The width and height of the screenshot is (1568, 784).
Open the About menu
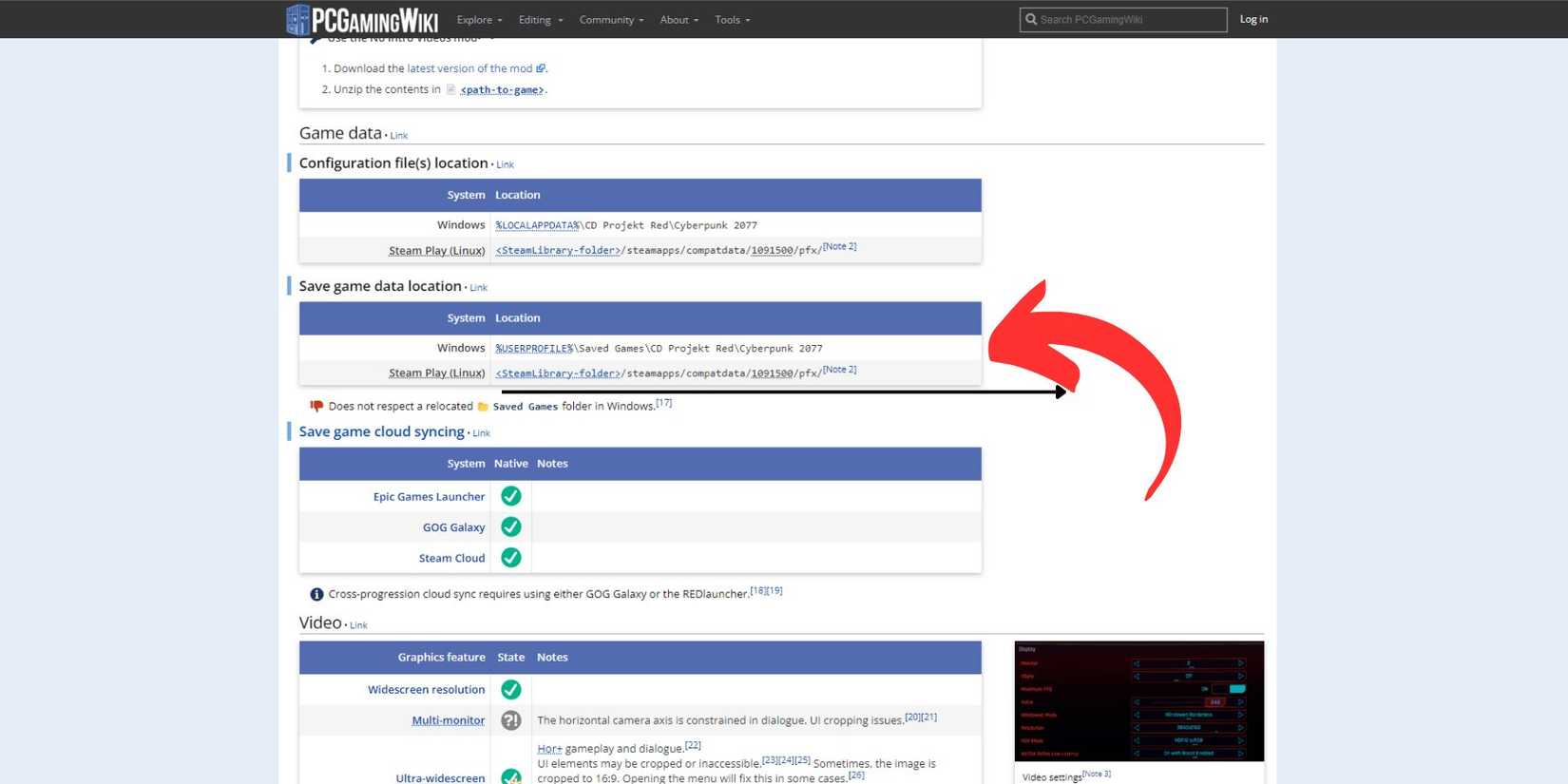(x=679, y=20)
